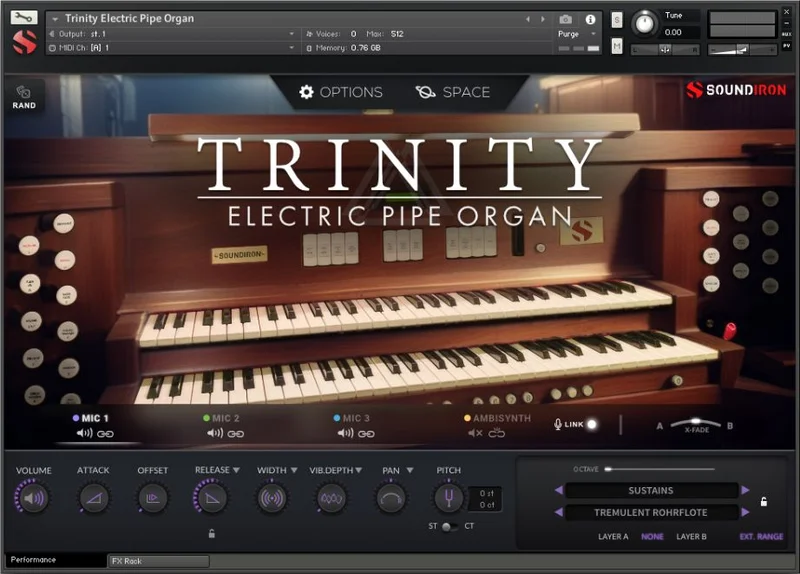Click MIC 3 chain link icon
This screenshot has height=574, width=800.
coord(366,434)
